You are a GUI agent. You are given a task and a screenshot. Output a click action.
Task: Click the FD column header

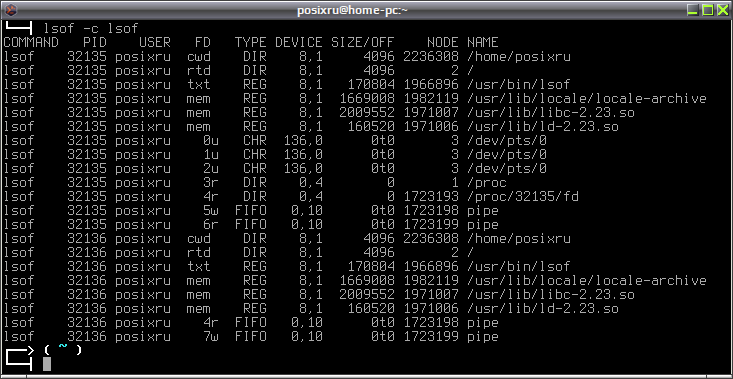202,43
